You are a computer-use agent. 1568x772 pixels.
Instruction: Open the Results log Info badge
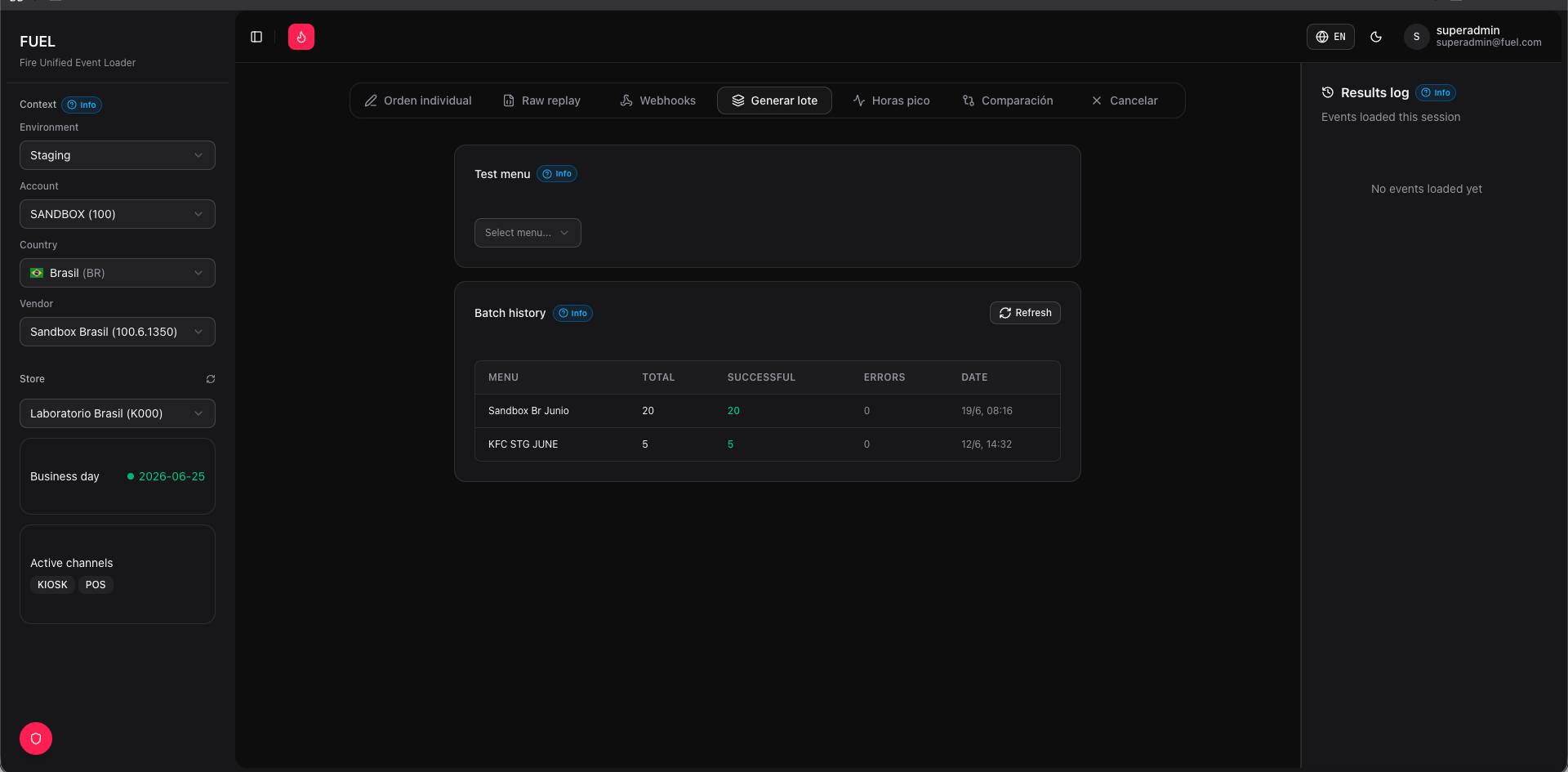[1436, 93]
